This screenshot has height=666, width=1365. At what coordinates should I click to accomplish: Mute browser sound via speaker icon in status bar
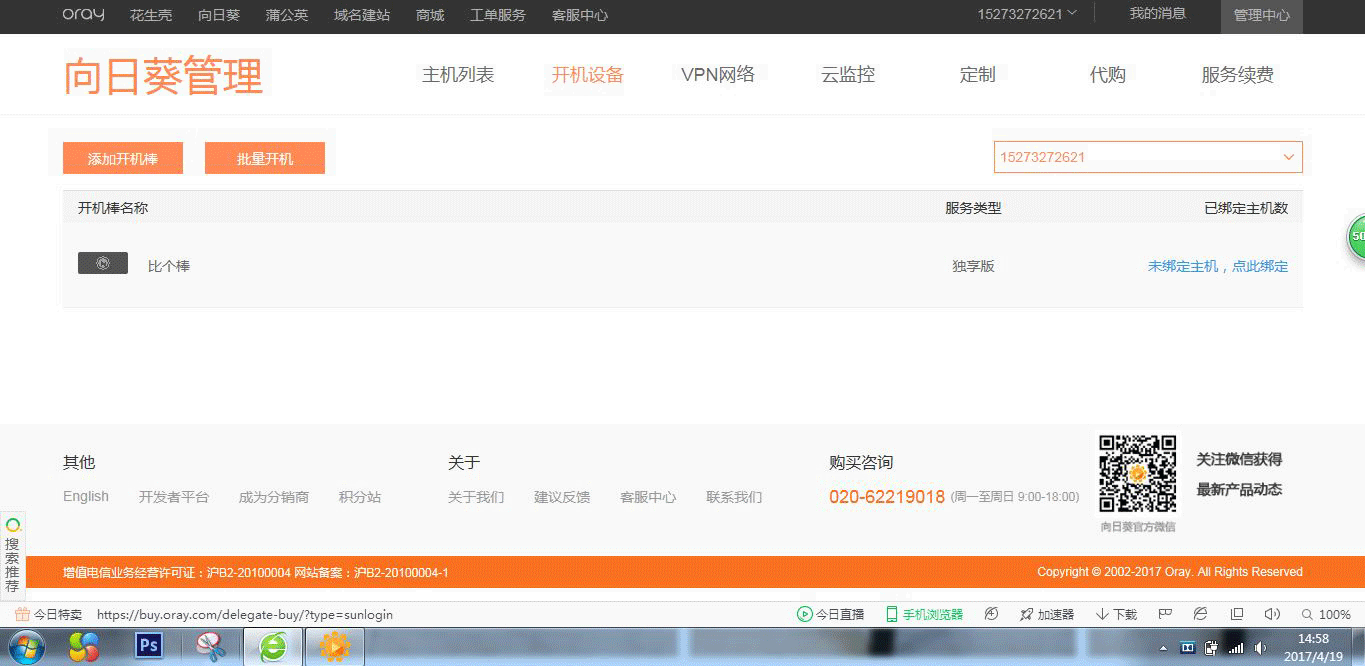[1272, 614]
